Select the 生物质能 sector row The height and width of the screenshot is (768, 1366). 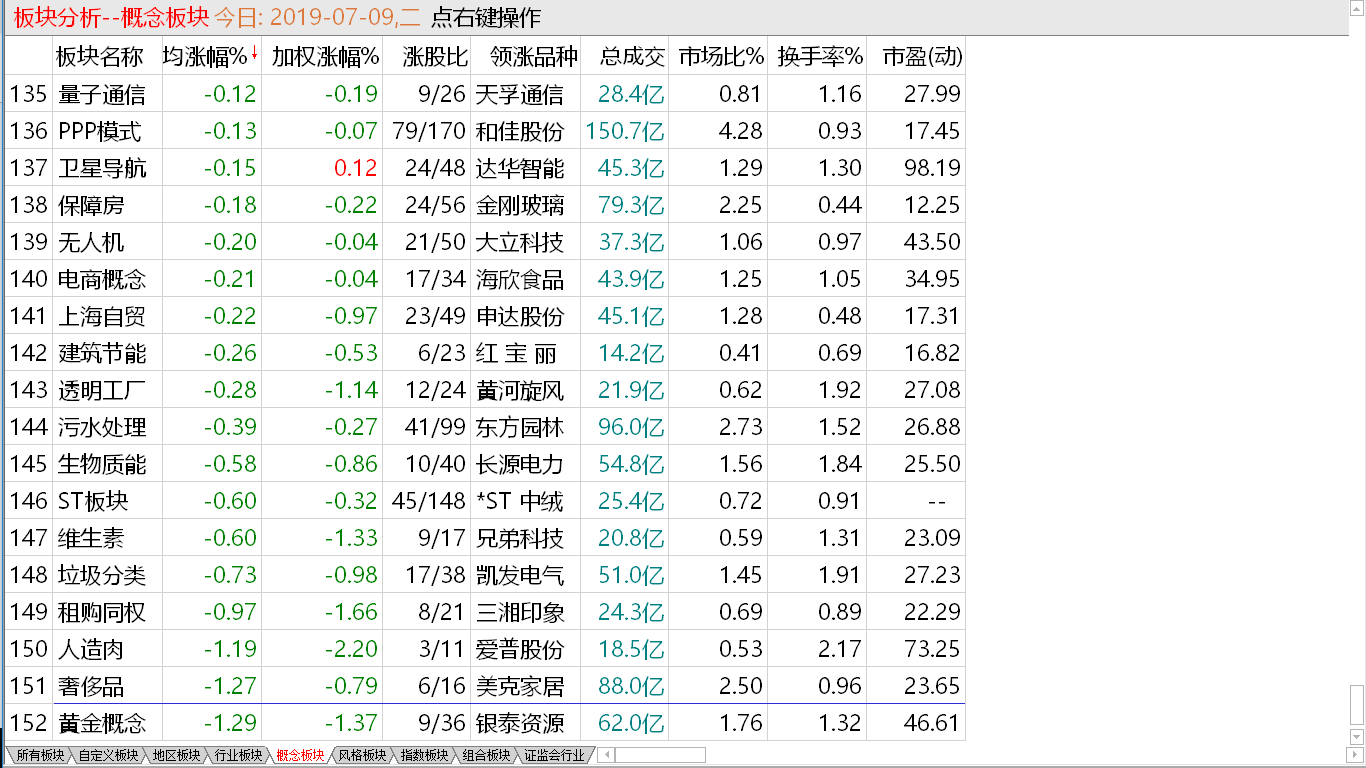[x=485, y=464]
